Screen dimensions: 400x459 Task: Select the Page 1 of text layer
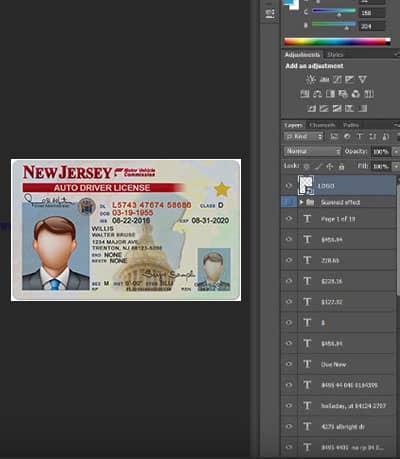point(339,219)
